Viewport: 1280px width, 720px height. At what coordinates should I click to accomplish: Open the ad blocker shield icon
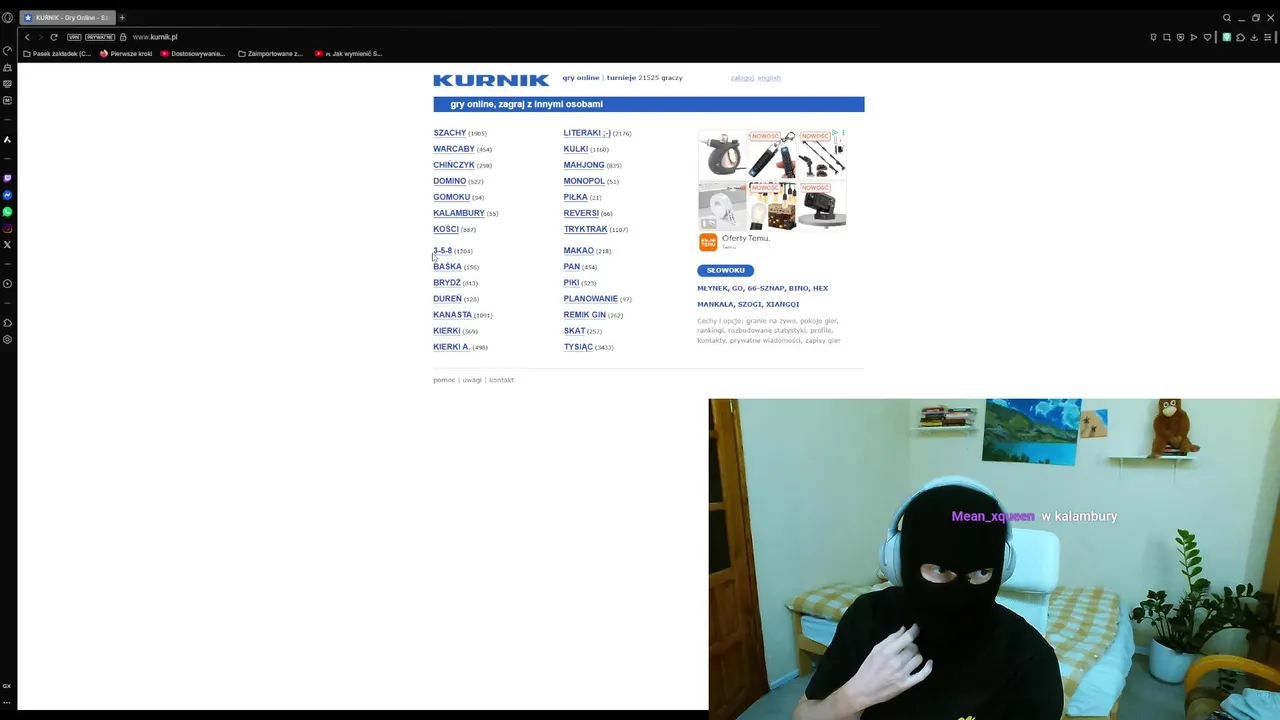pyautogui.click(x=1180, y=37)
